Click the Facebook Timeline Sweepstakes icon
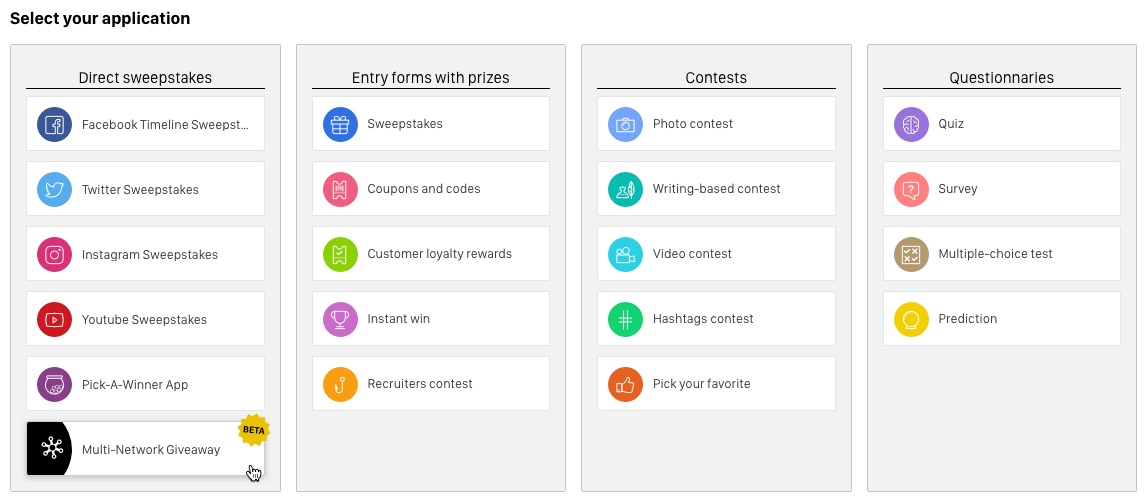Image resolution: width=1146 pixels, height=500 pixels. tap(55, 124)
